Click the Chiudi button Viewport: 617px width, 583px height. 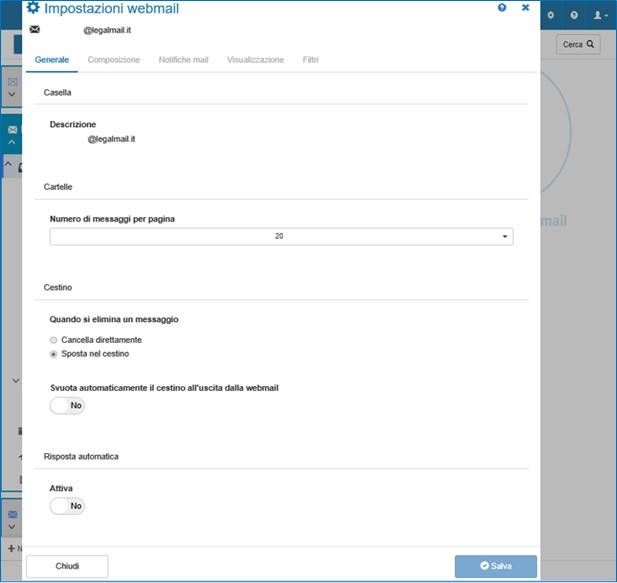pyautogui.click(x=67, y=566)
